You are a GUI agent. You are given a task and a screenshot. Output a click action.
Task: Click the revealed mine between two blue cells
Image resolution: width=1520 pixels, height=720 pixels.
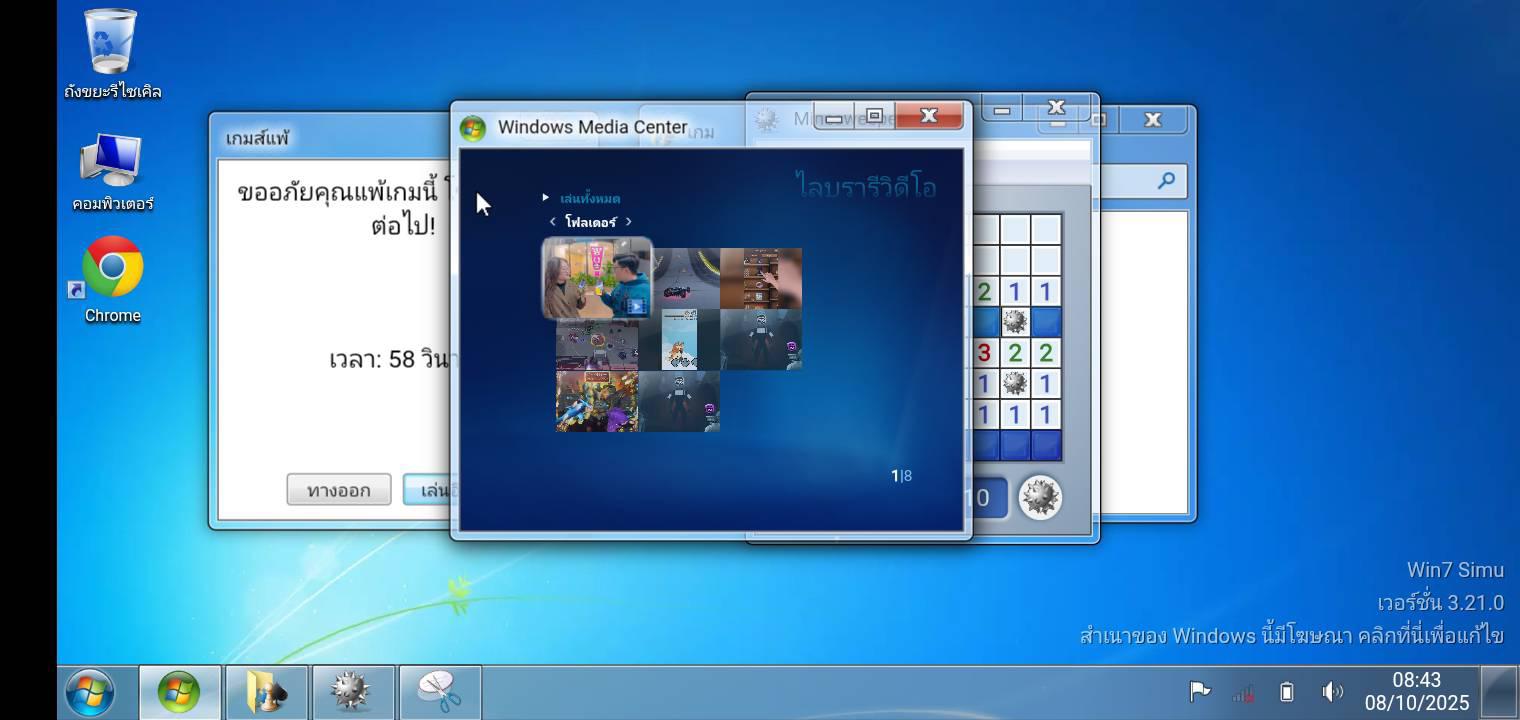[1015, 322]
